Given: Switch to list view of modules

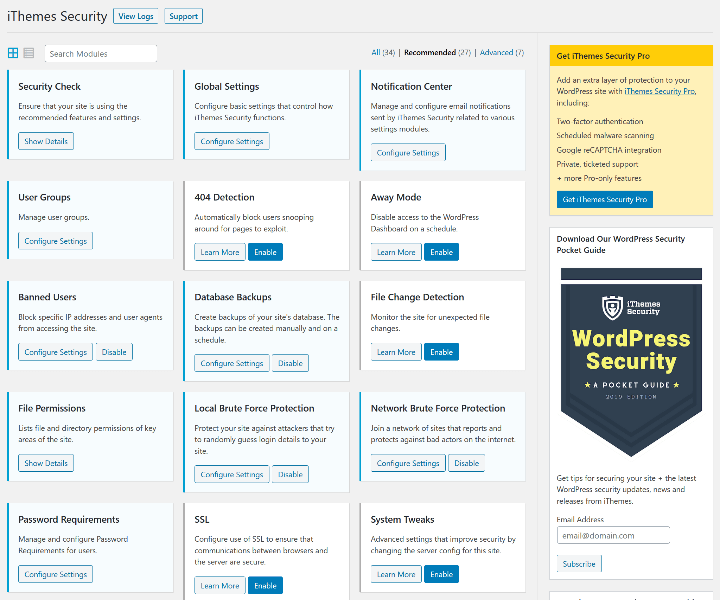Looking at the screenshot, I should click(x=29, y=53).
